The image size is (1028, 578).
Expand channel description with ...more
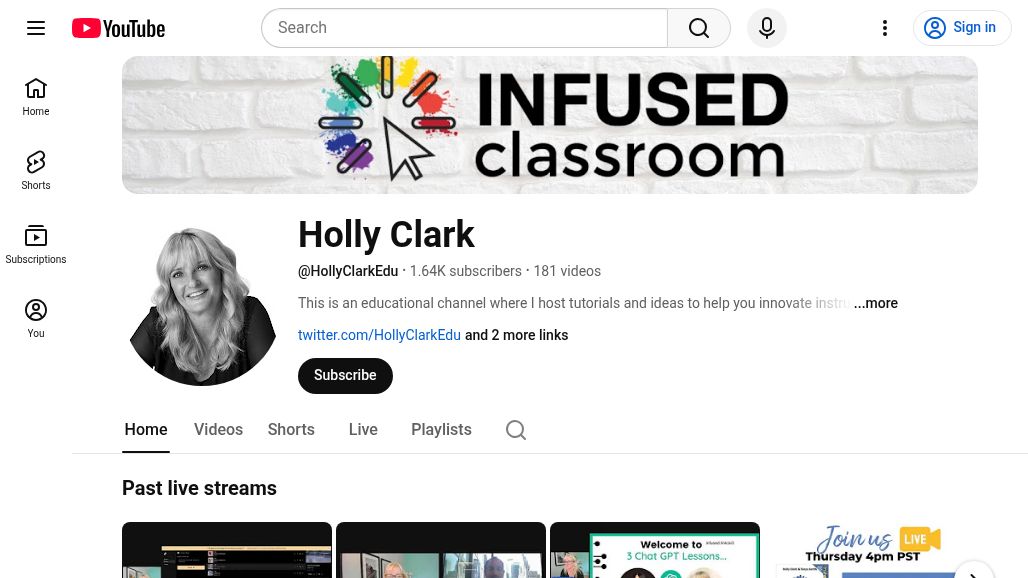pos(876,303)
